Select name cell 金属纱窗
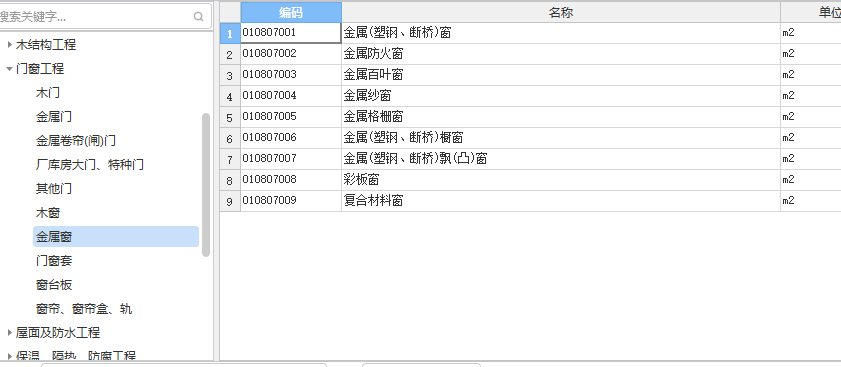The image size is (841, 367). coord(561,96)
